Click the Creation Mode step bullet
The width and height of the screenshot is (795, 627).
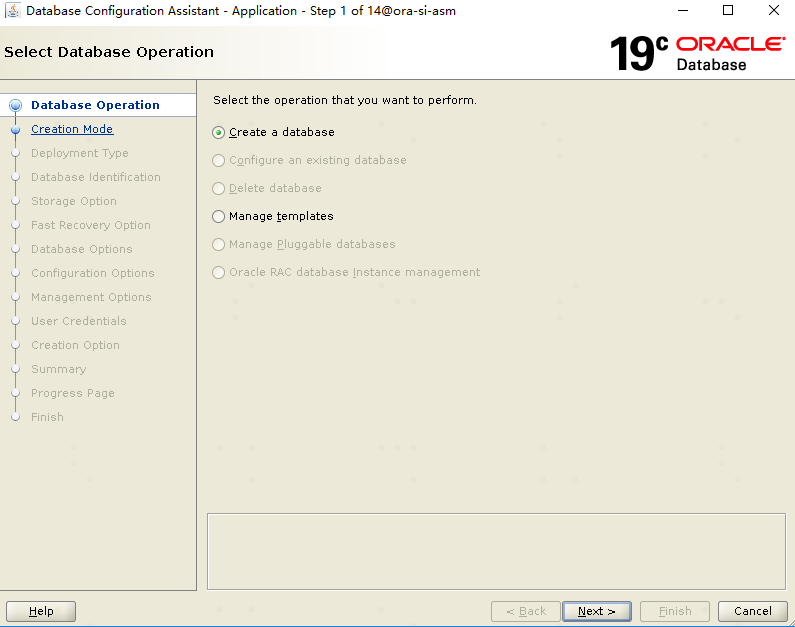pyautogui.click(x=16, y=130)
